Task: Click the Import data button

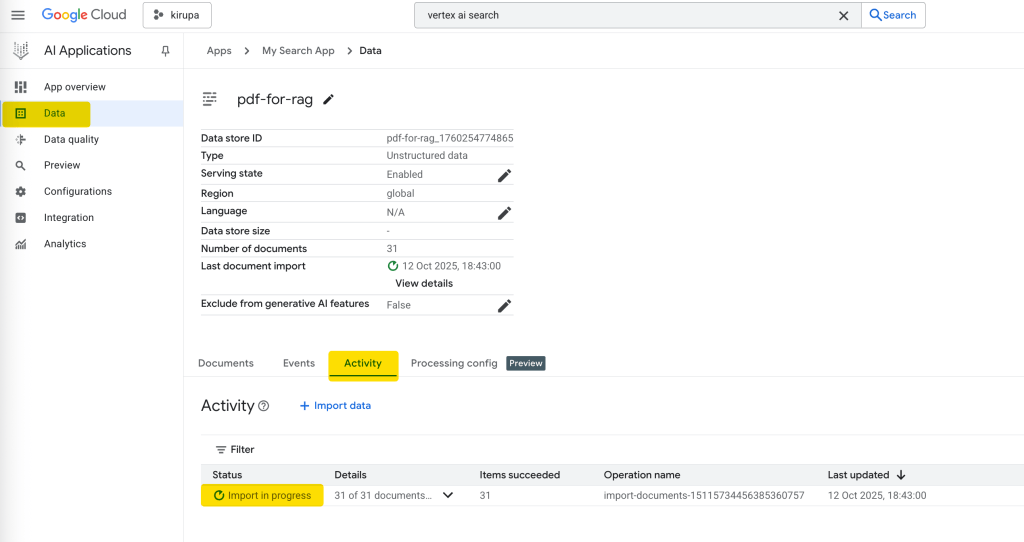Action: (x=335, y=406)
